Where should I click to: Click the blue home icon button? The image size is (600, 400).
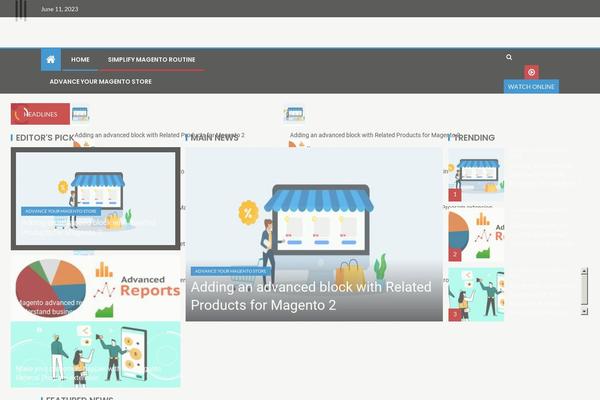click(x=51, y=60)
